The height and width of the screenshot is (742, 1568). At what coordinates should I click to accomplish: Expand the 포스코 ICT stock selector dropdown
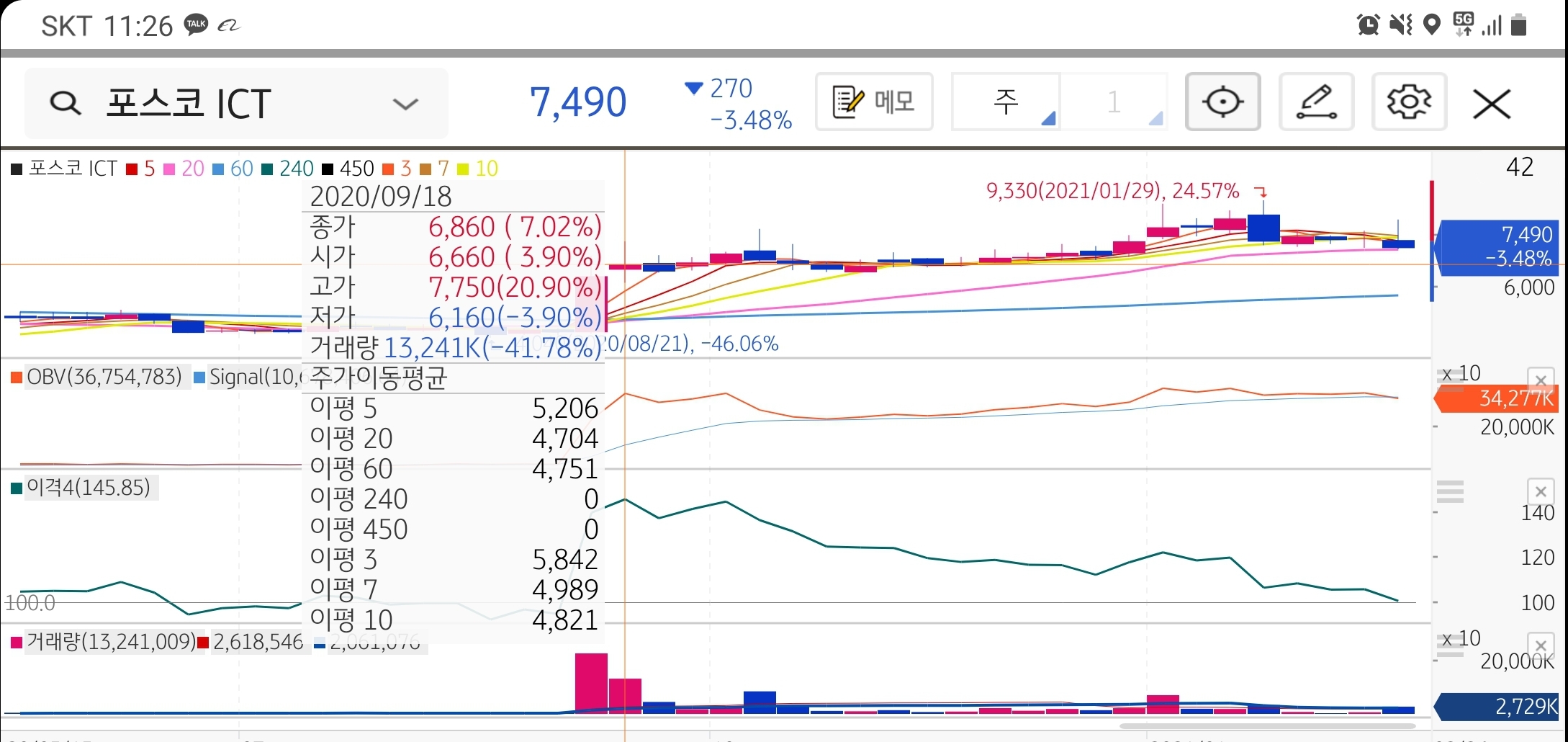point(405,104)
